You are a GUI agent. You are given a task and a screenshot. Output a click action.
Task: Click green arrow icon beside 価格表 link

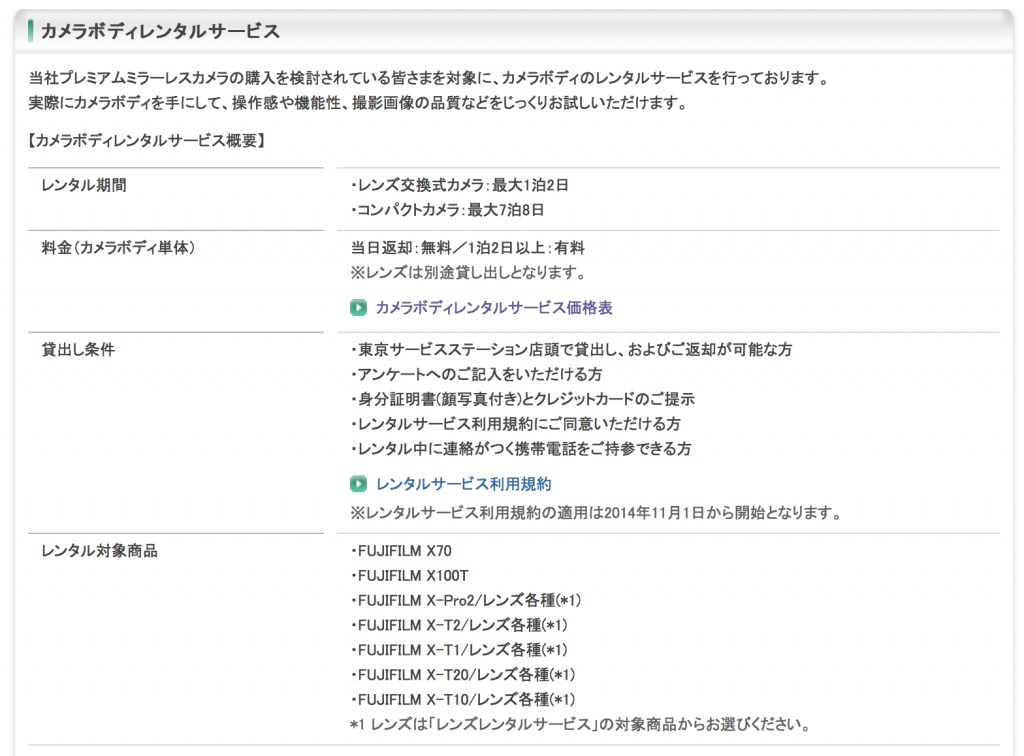tap(358, 307)
